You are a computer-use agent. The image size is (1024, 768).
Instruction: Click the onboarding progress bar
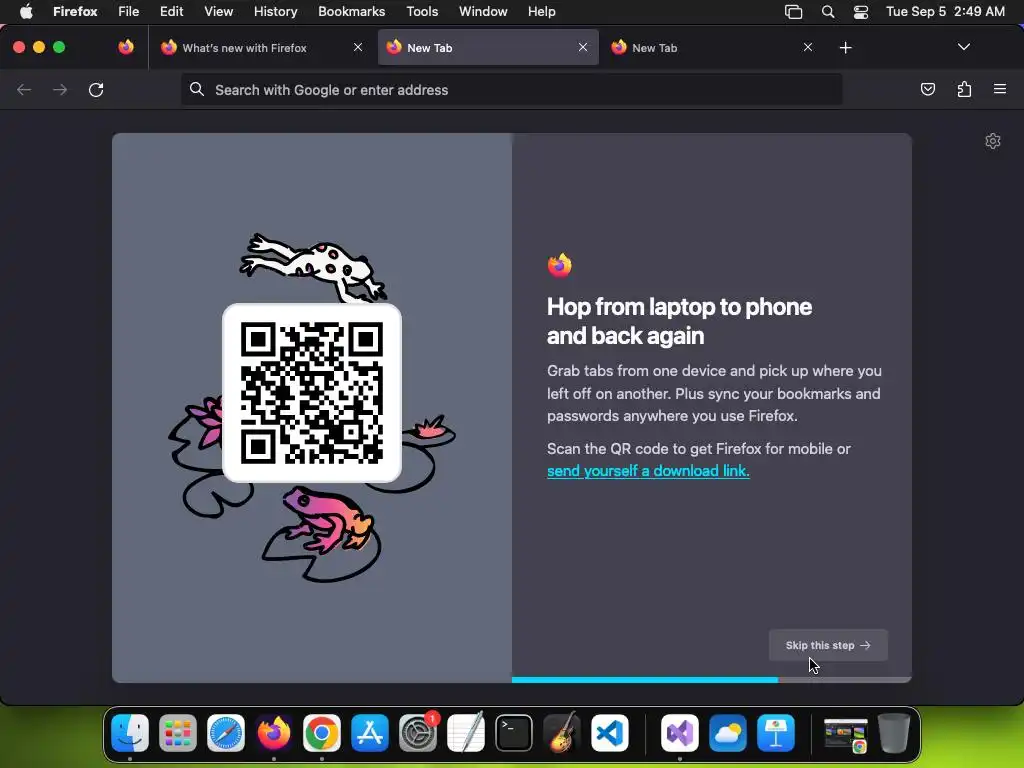tap(711, 680)
